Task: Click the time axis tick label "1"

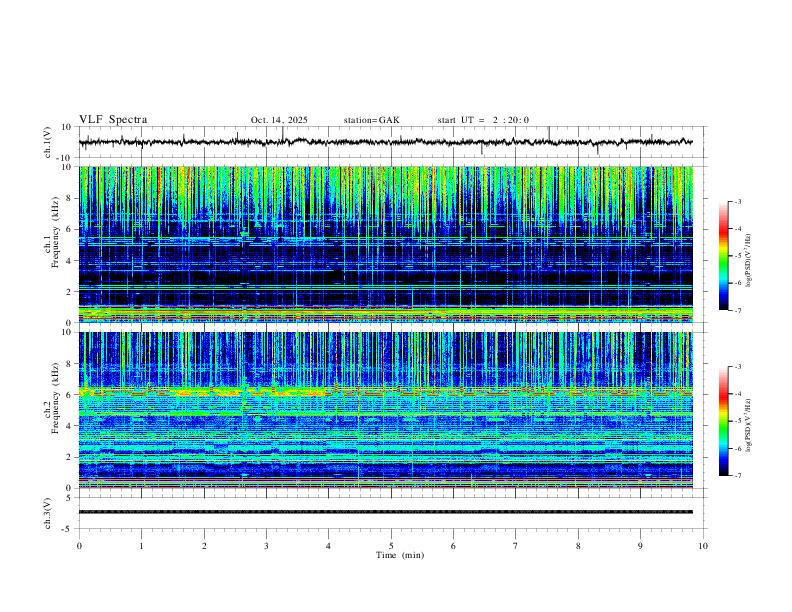Action: [142, 546]
